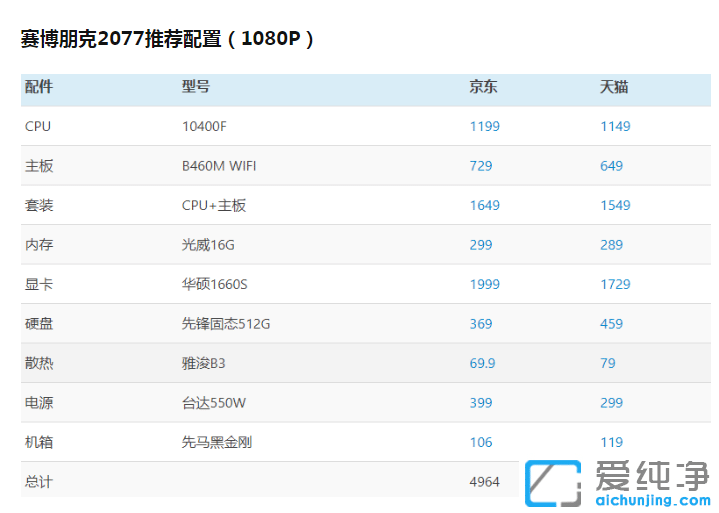Click JD price 729 for B460M WIFI motherboard

pos(480,166)
